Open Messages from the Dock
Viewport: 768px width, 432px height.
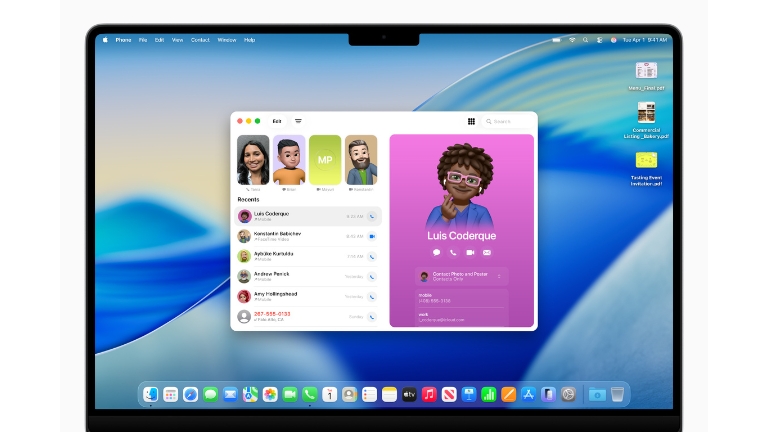(x=210, y=394)
